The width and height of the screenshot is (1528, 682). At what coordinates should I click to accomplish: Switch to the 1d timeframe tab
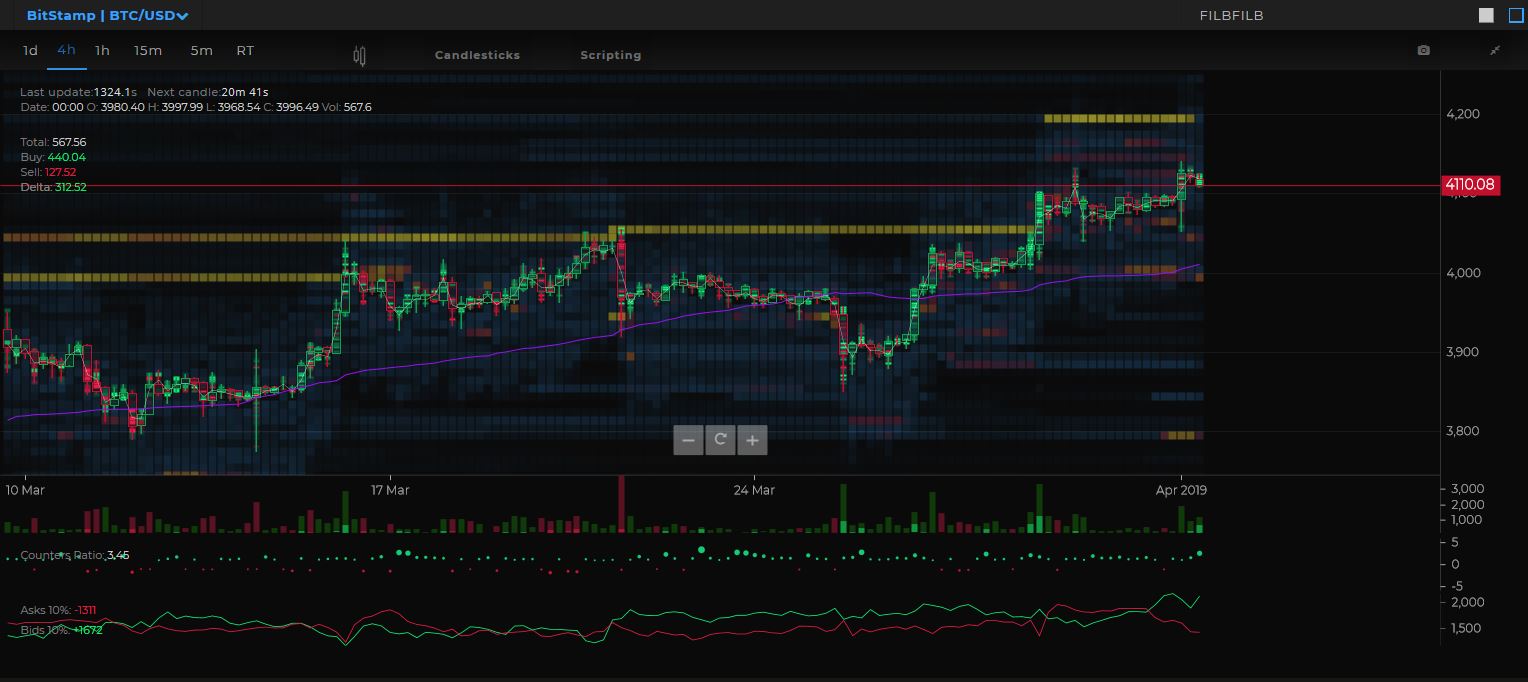pos(29,50)
